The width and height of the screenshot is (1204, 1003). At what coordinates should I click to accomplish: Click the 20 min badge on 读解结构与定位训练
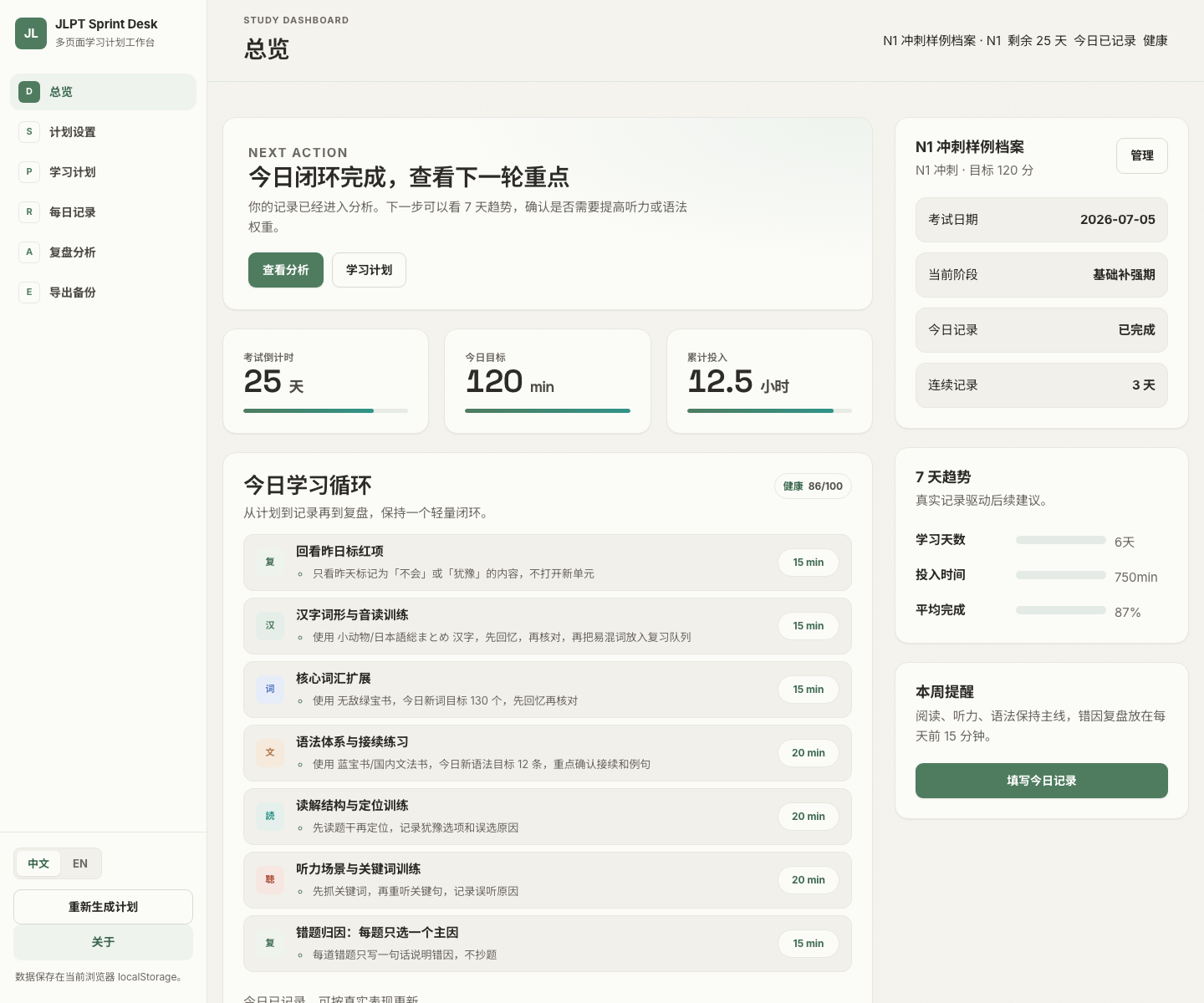[809, 817]
